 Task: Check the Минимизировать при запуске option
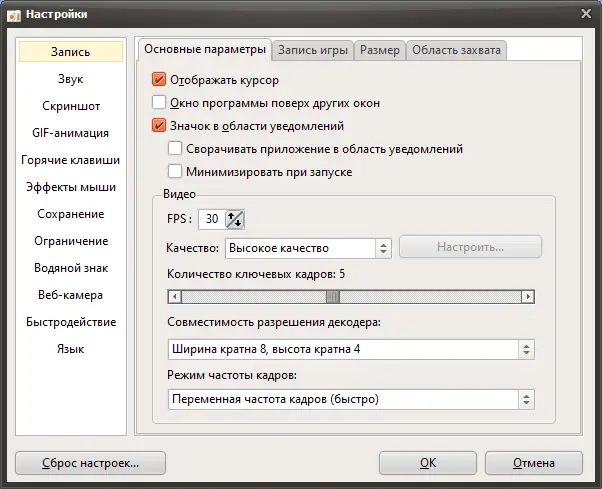coord(176,172)
